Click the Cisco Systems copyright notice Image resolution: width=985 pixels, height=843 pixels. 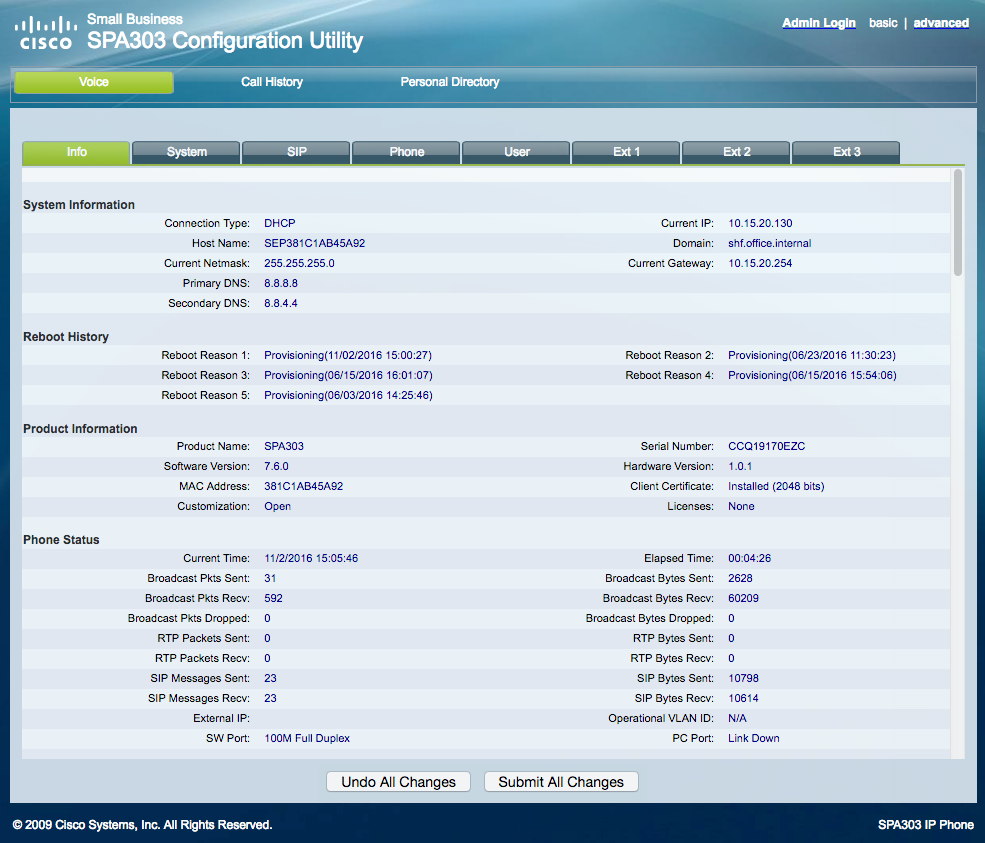[142, 825]
